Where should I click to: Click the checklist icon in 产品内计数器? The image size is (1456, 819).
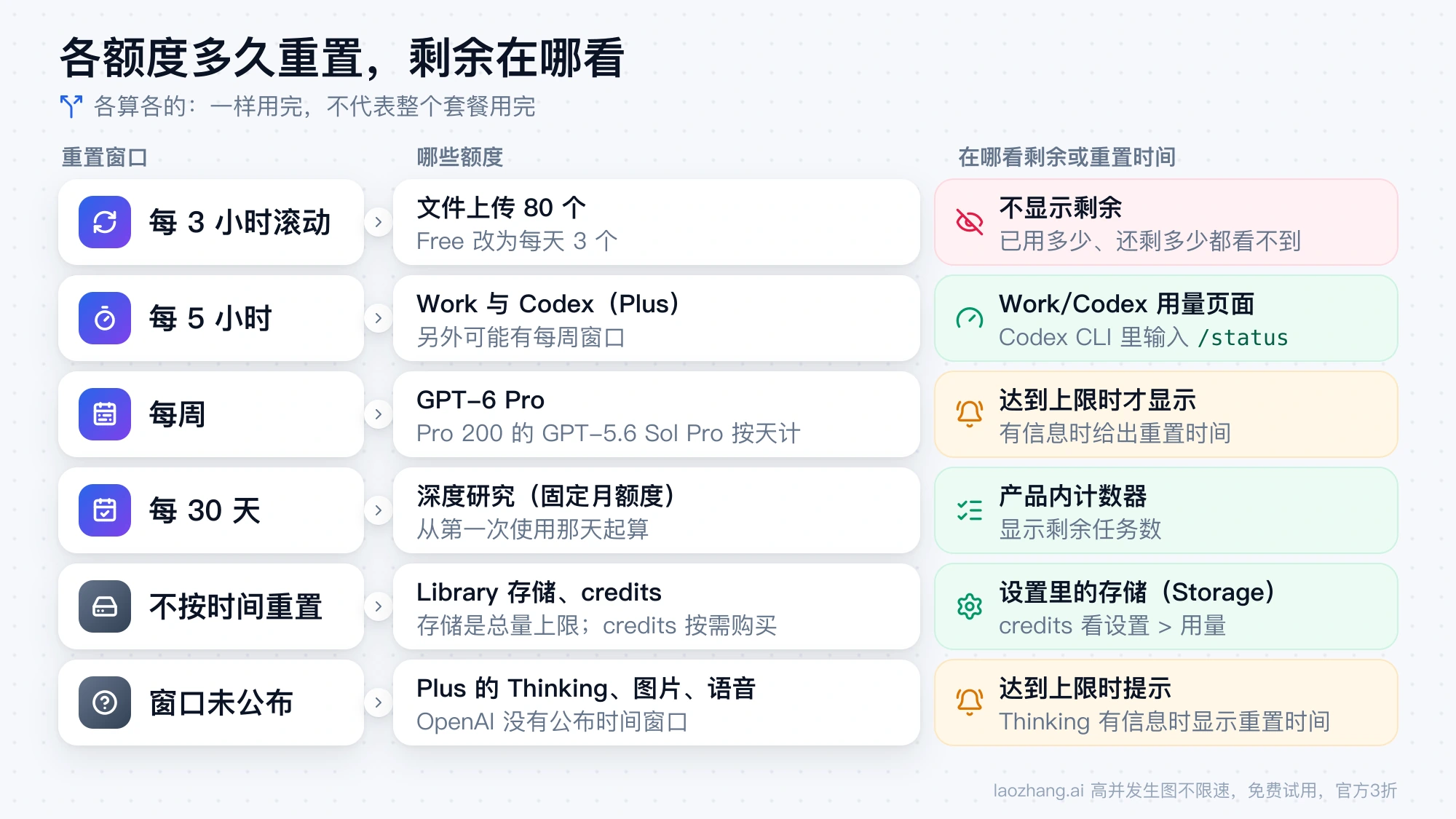[970, 510]
